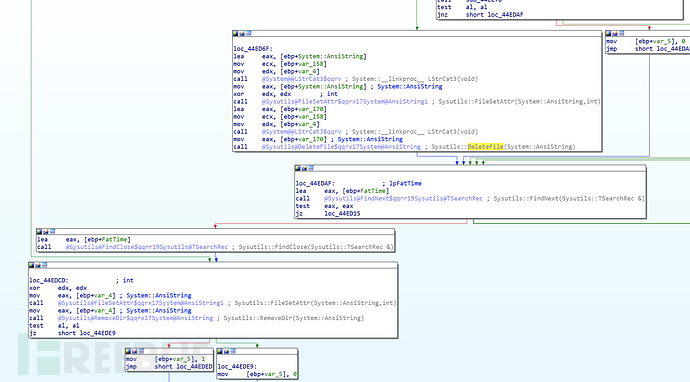This screenshot has width=690, height=382.
Task: Click 'mov eax, [ebp+var_170]' instruction
Action: coord(280,139)
